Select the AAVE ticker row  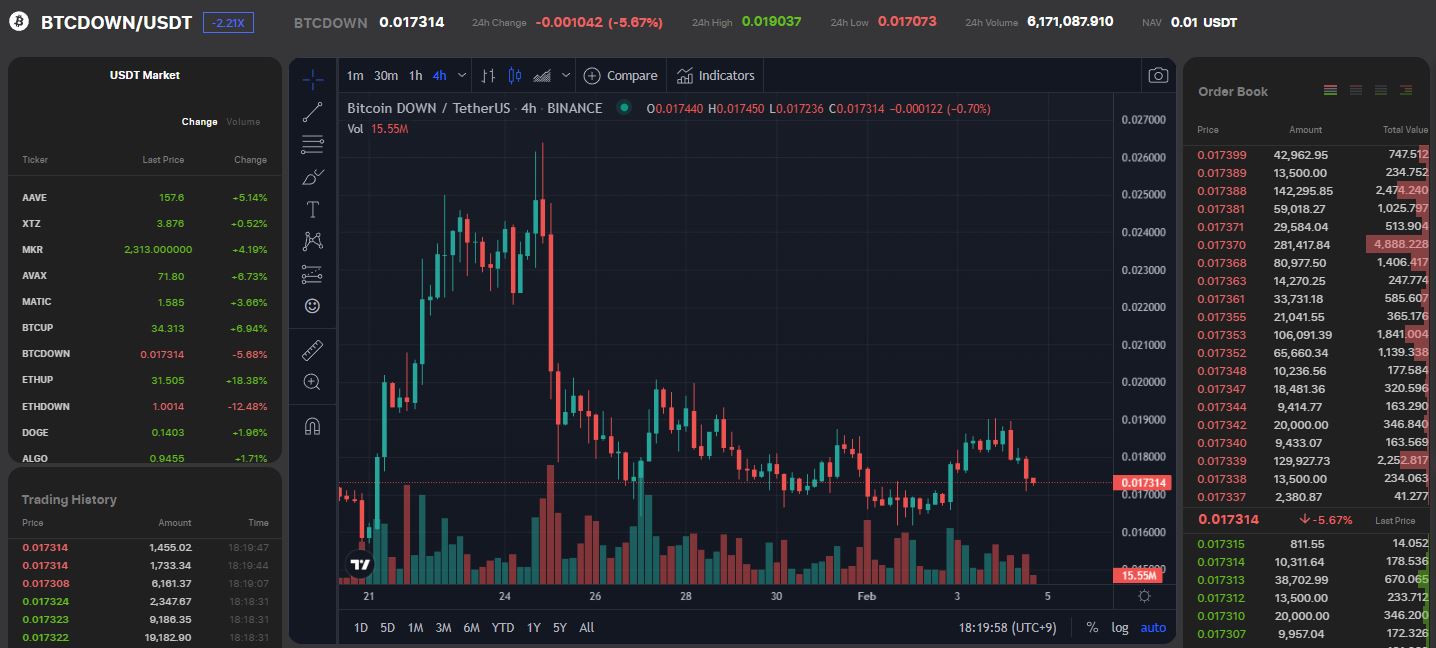144,198
